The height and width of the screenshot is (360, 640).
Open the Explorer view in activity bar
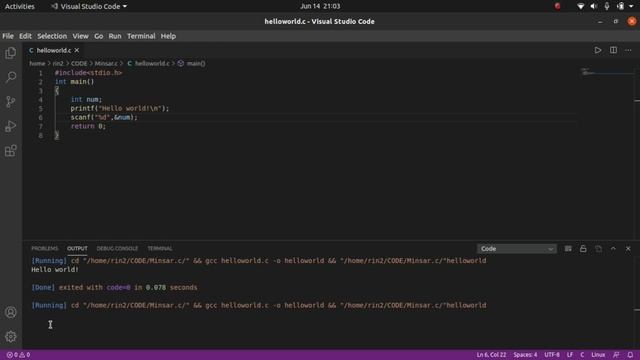[11, 53]
